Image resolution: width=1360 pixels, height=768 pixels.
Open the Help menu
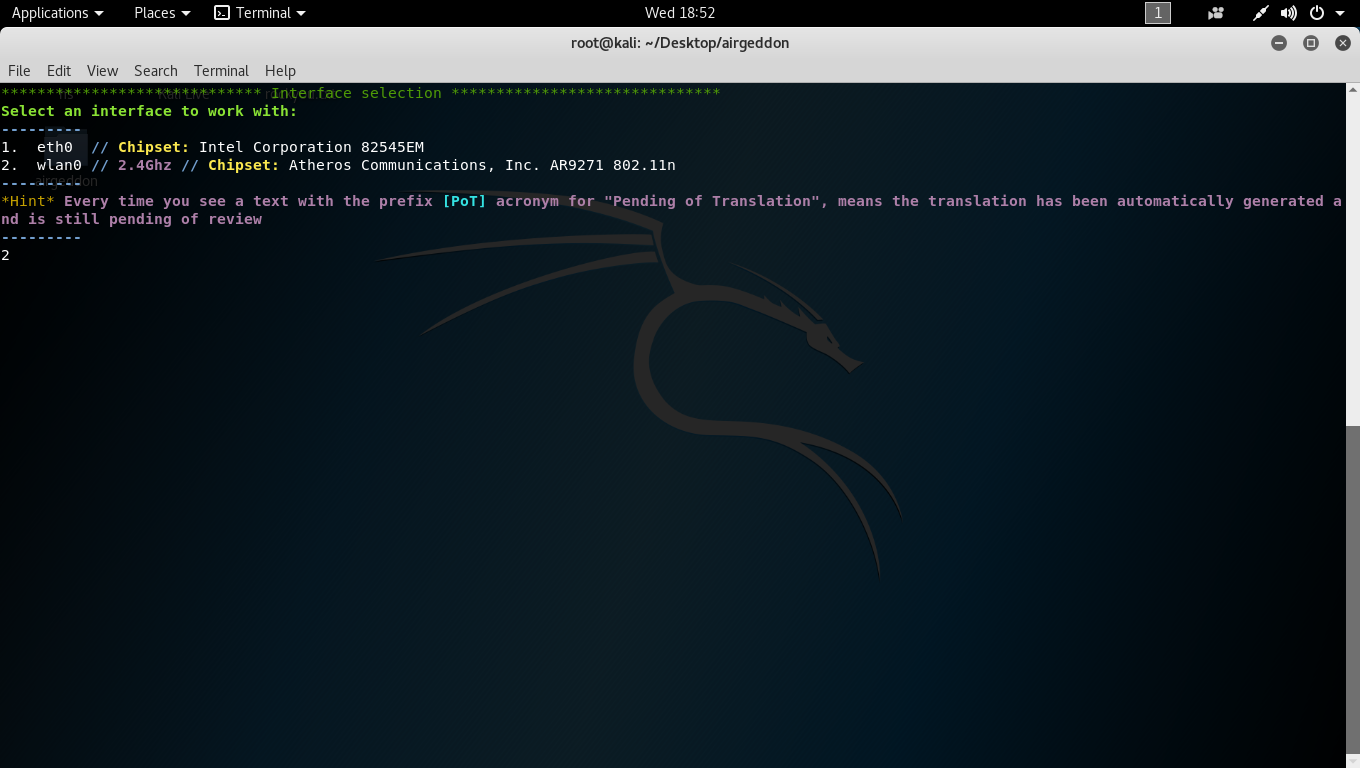[x=280, y=70]
